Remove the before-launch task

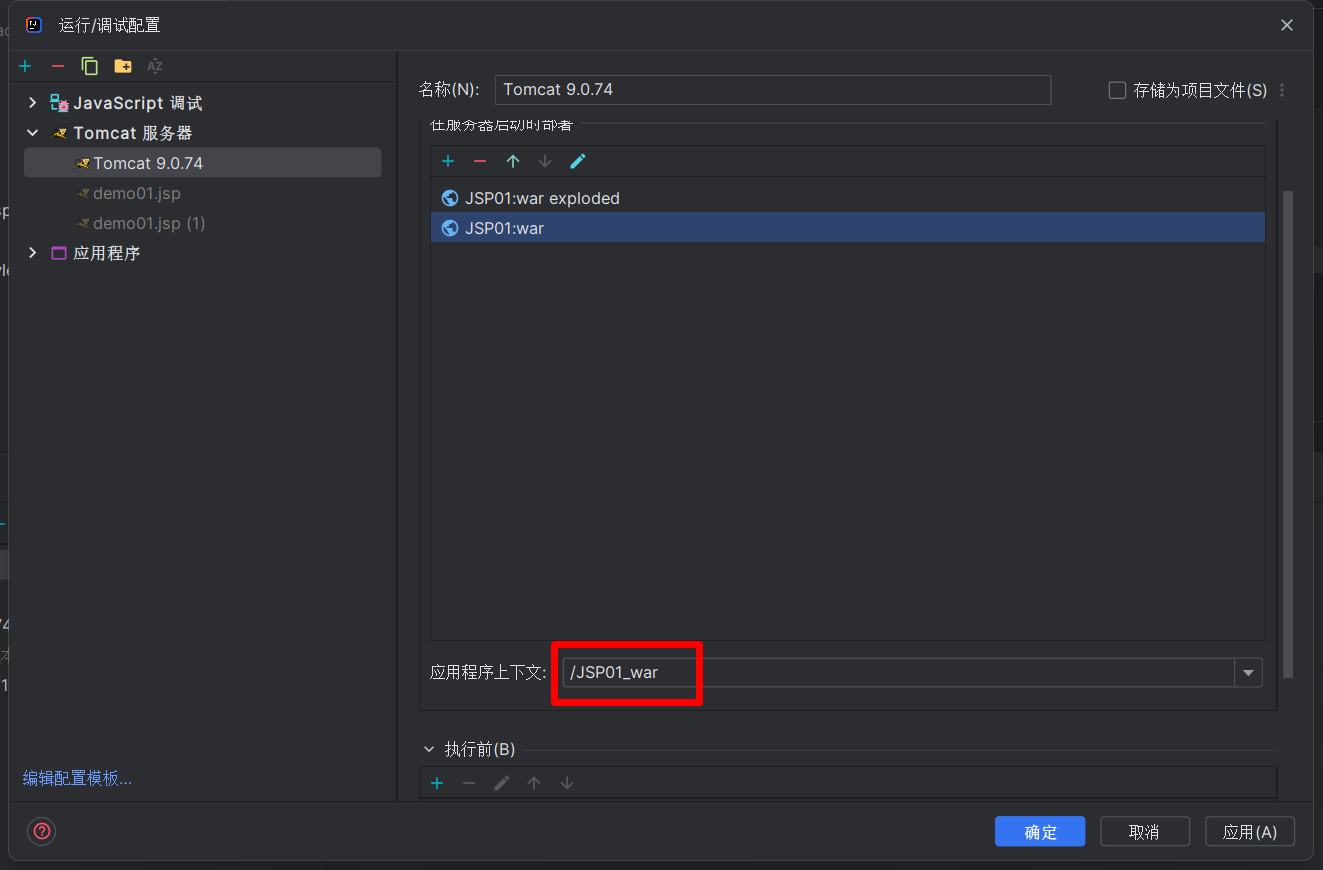point(469,783)
